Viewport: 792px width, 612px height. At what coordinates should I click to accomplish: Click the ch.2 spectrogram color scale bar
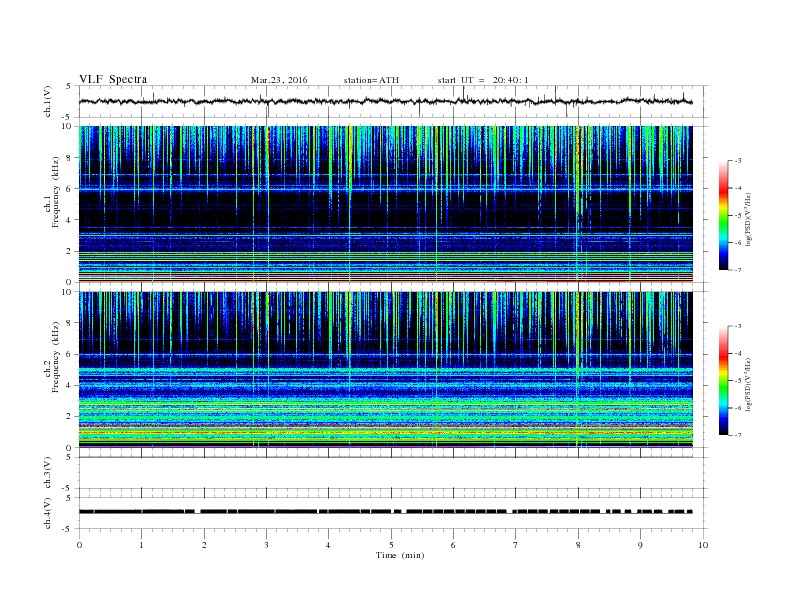coord(724,381)
